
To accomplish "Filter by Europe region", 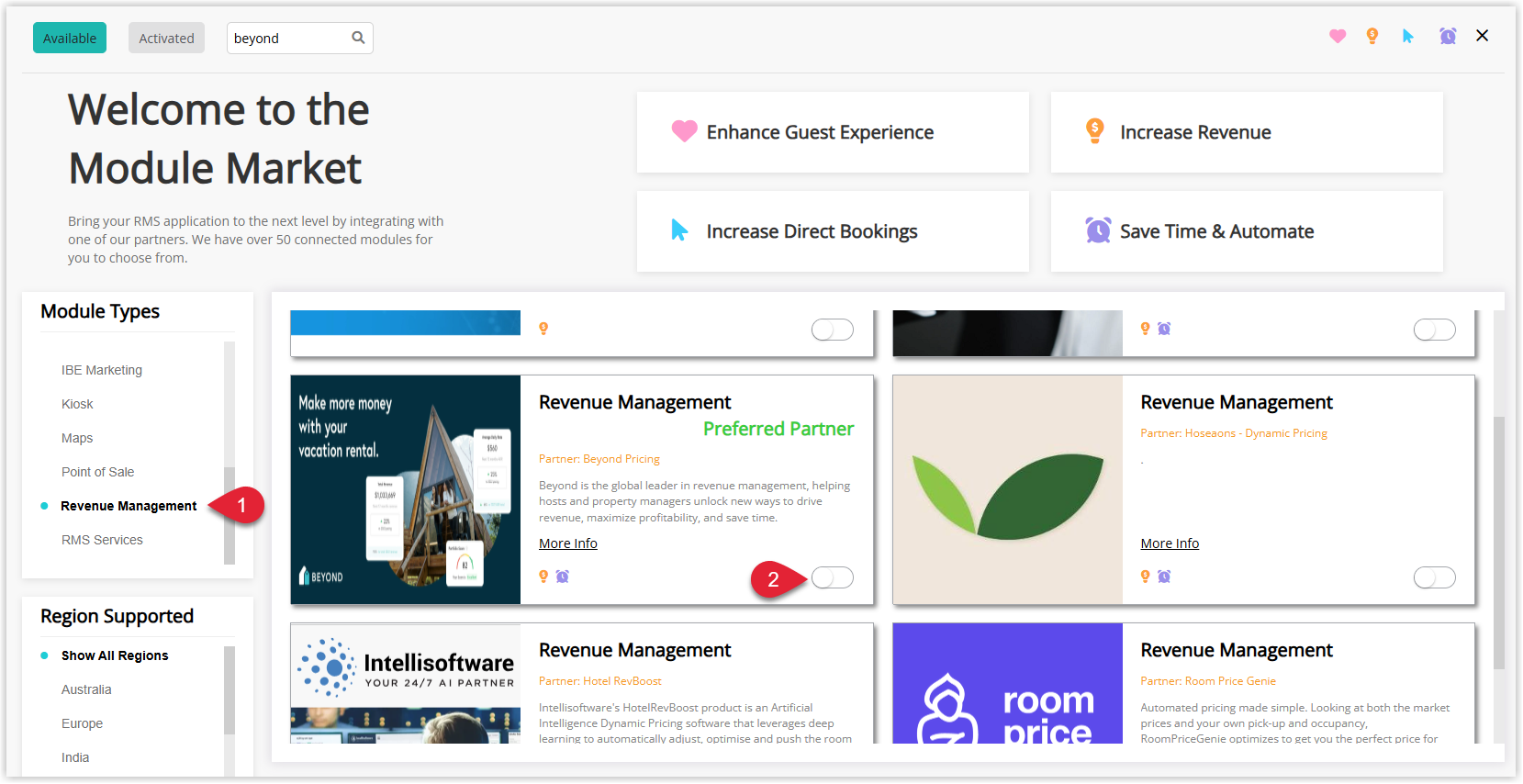I will (82, 723).
